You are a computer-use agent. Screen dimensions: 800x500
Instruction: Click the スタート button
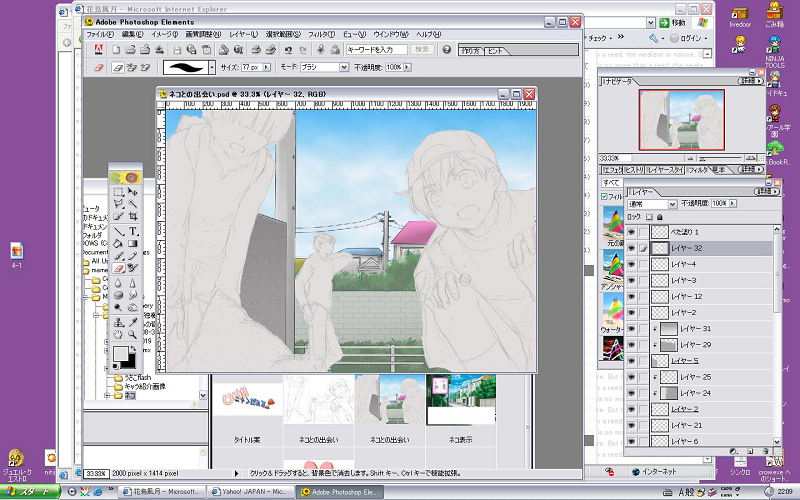(x=30, y=492)
